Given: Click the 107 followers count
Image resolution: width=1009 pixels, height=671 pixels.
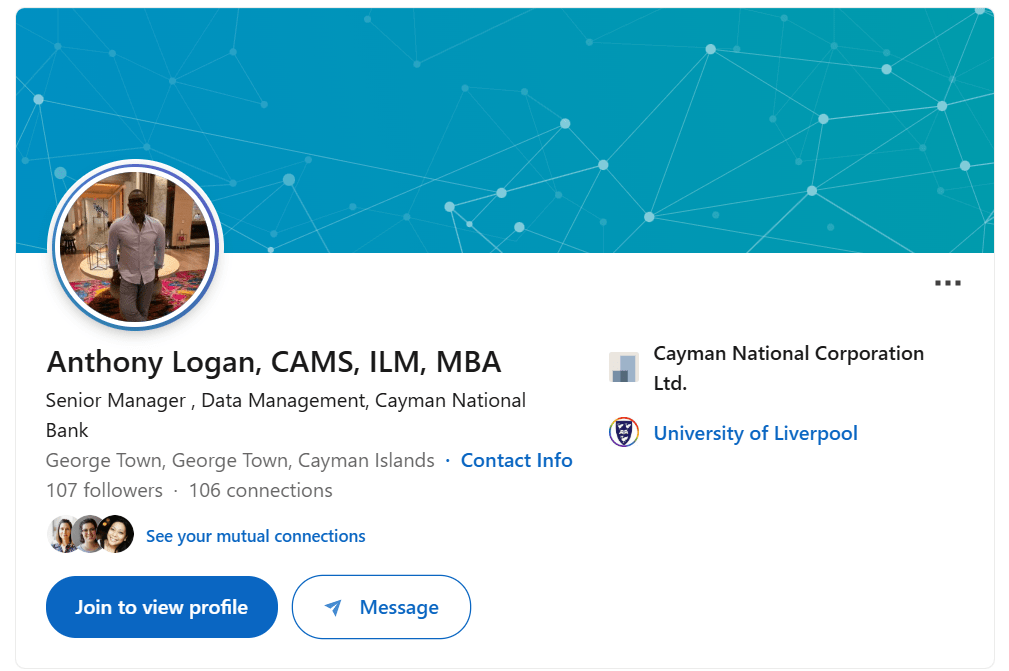Looking at the screenshot, I should tap(104, 491).
